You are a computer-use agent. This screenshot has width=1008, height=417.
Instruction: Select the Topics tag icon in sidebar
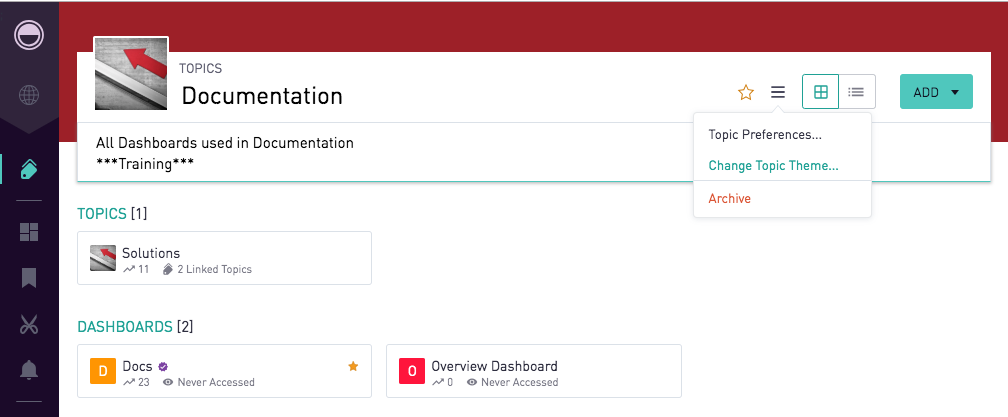click(29, 170)
